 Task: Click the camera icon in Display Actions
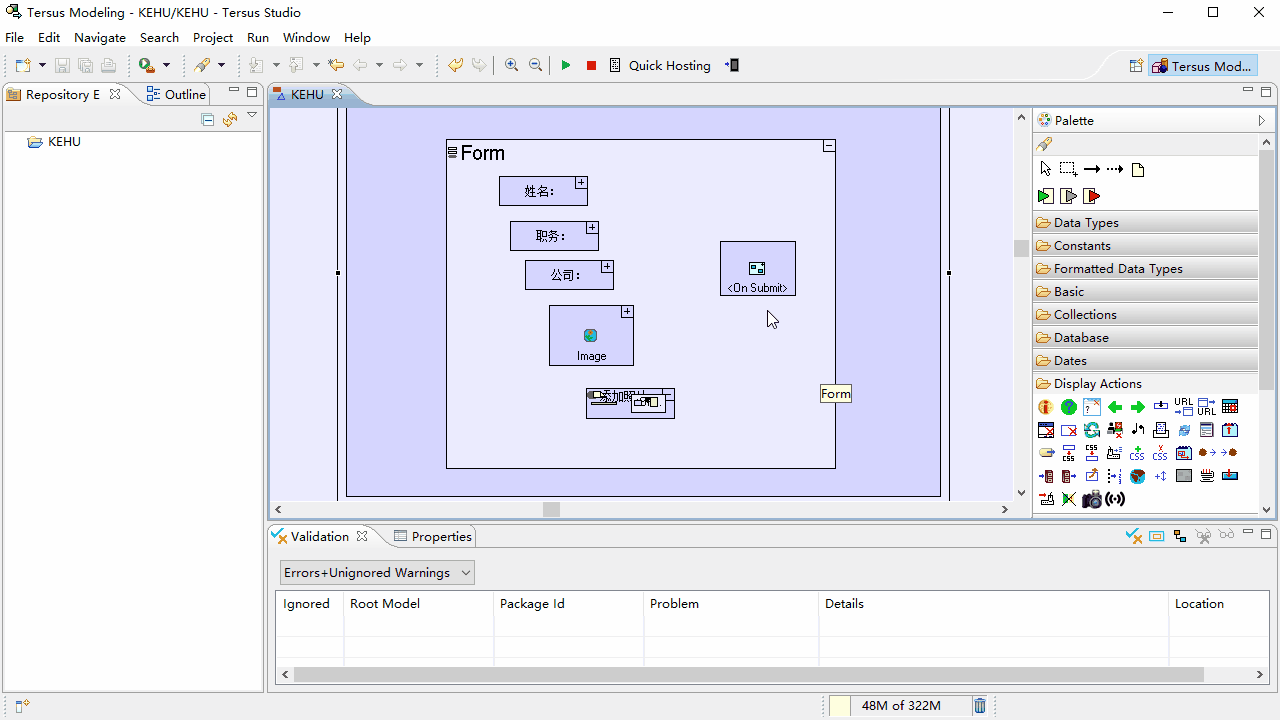pyautogui.click(x=1092, y=499)
